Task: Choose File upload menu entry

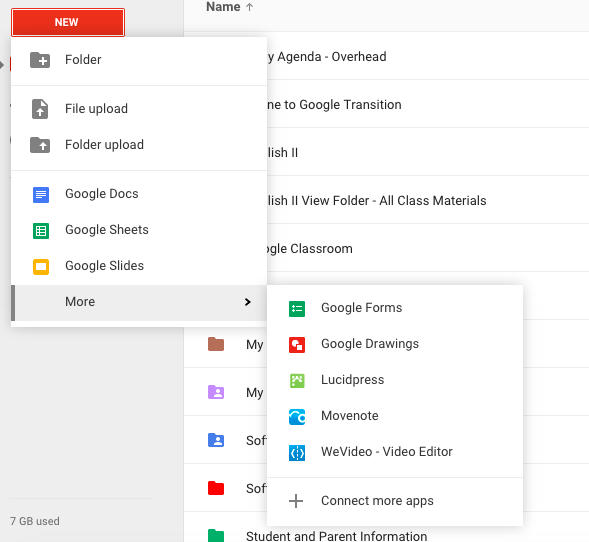Action: pos(139,109)
